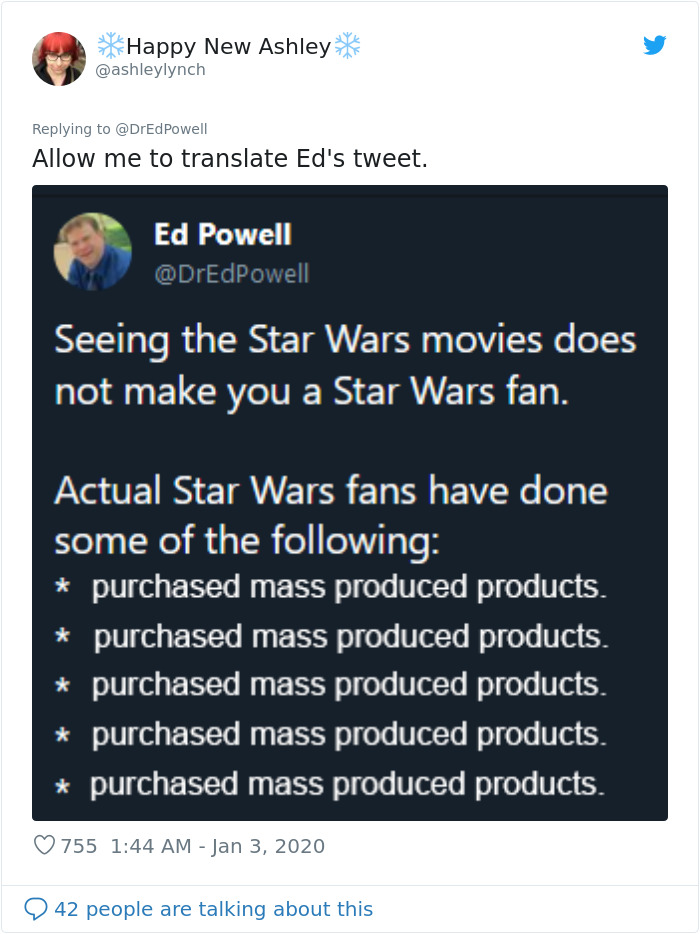Open the embedded Ed Powell tweet image
700x934 pixels.
tap(350, 500)
